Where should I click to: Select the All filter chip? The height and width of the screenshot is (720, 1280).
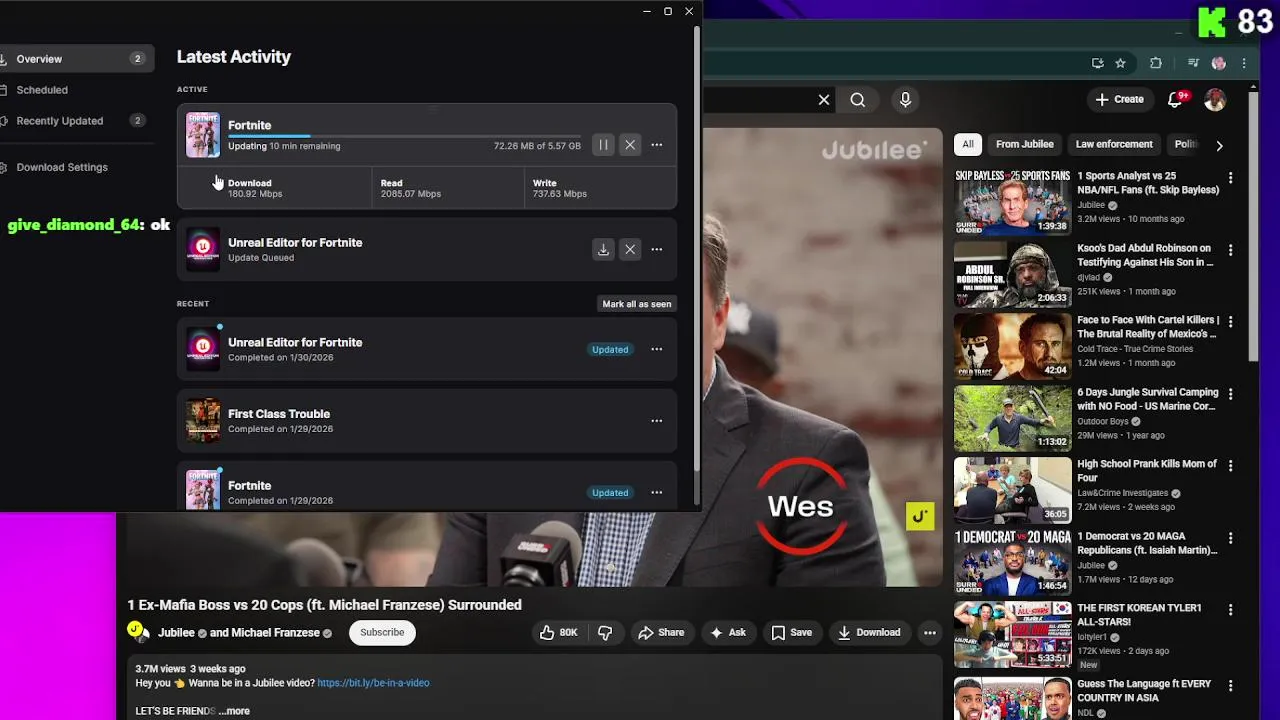(968, 144)
